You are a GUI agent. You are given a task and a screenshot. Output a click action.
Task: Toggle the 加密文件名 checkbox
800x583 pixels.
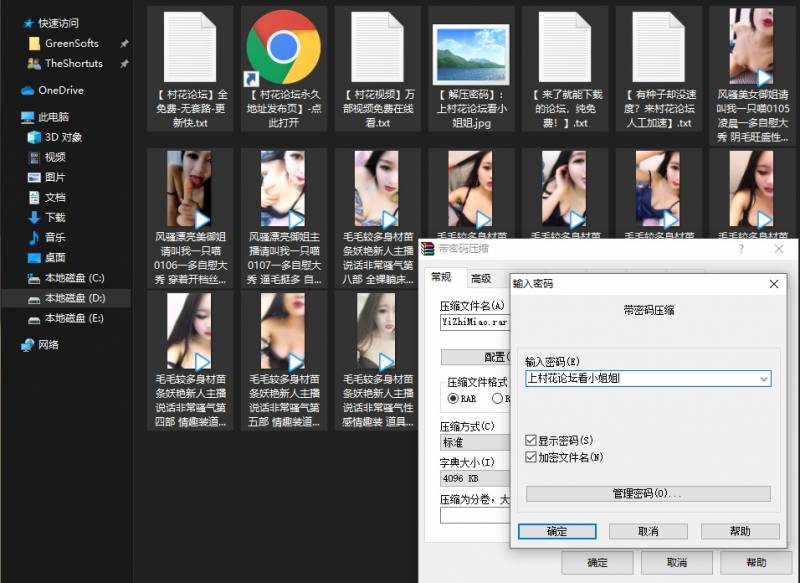[x=531, y=457]
